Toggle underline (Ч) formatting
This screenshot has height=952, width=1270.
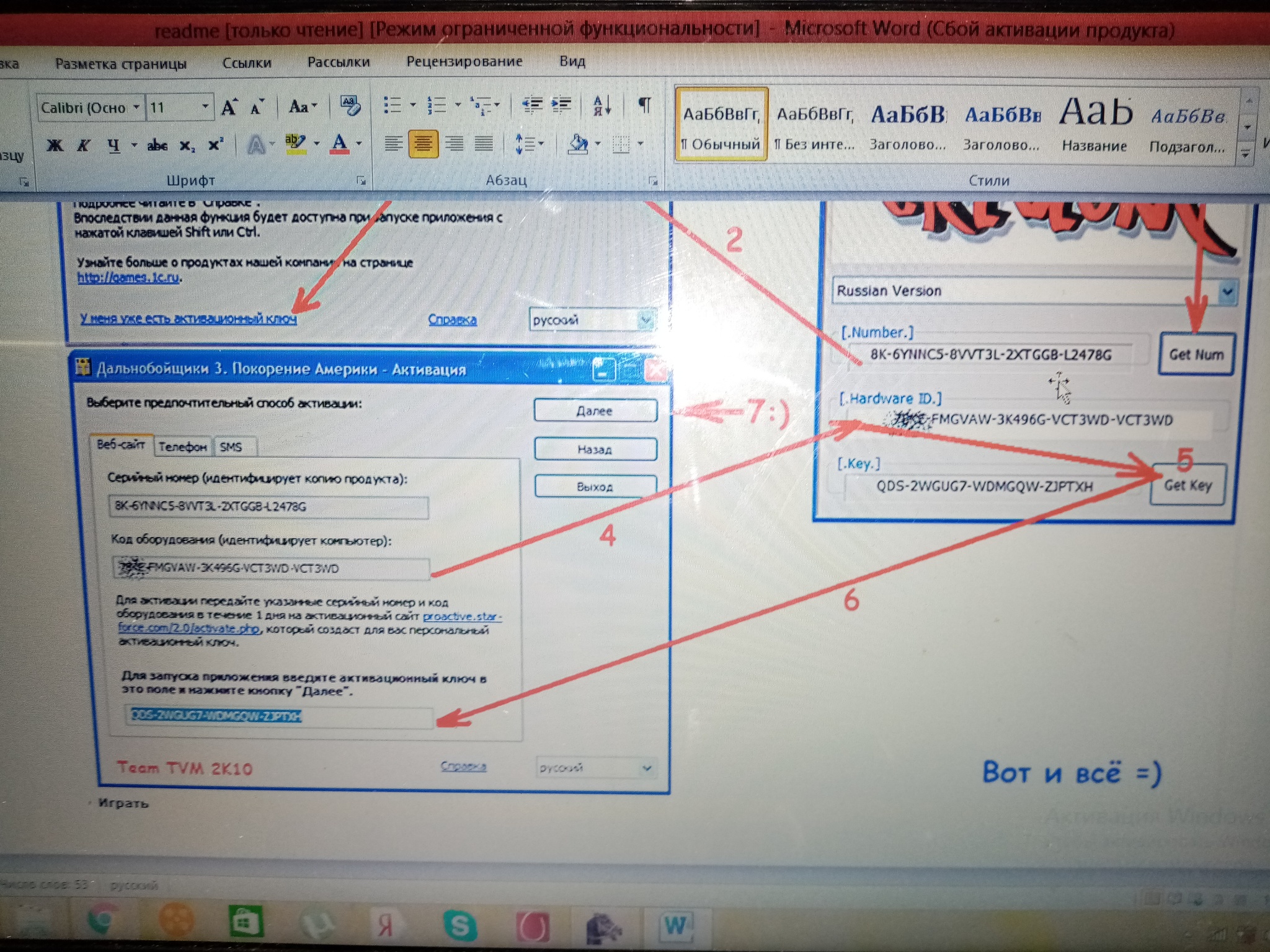point(113,146)
